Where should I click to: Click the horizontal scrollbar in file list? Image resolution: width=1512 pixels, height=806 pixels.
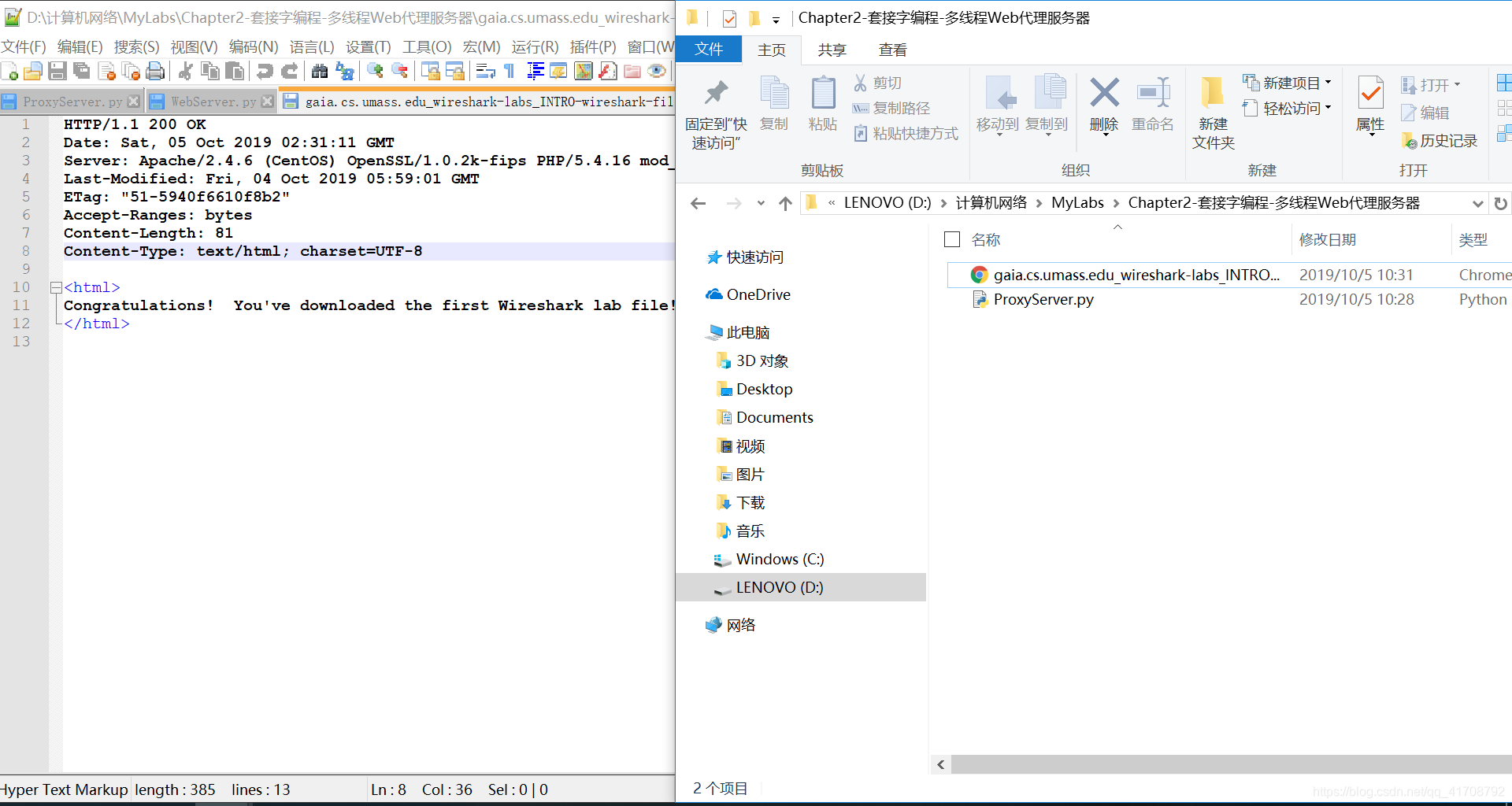click(1231, 764)
